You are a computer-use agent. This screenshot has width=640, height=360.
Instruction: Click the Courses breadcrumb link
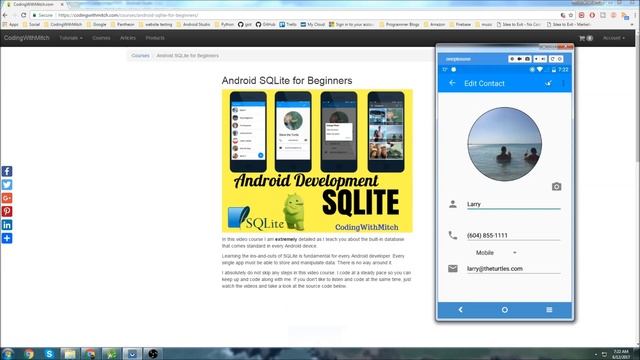(x=140, y=56)
